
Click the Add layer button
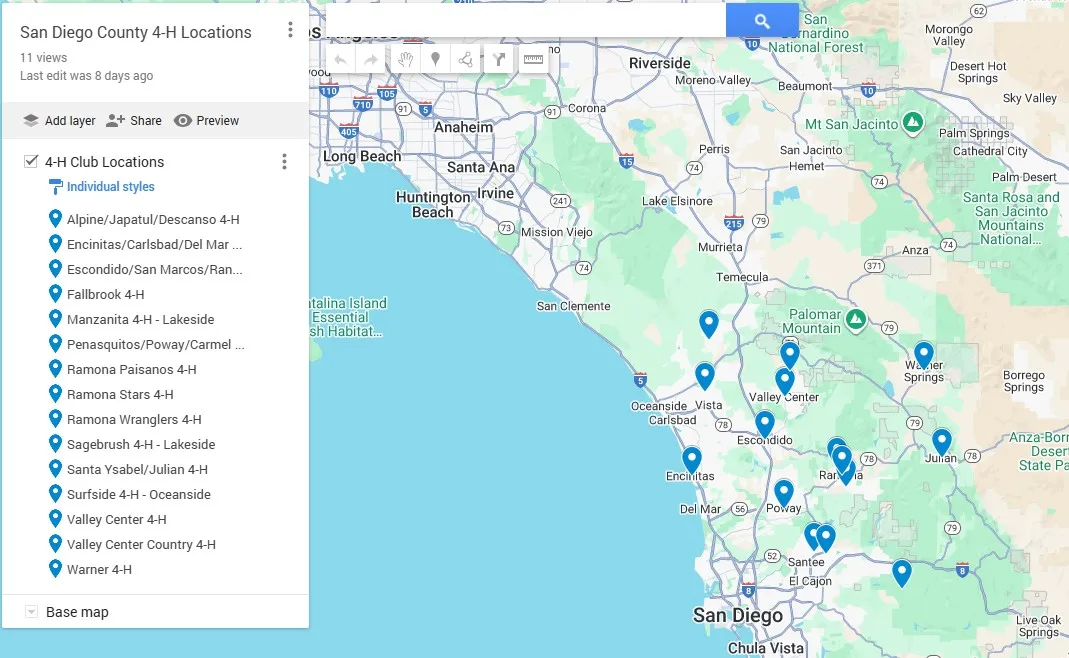coord(57,120)
